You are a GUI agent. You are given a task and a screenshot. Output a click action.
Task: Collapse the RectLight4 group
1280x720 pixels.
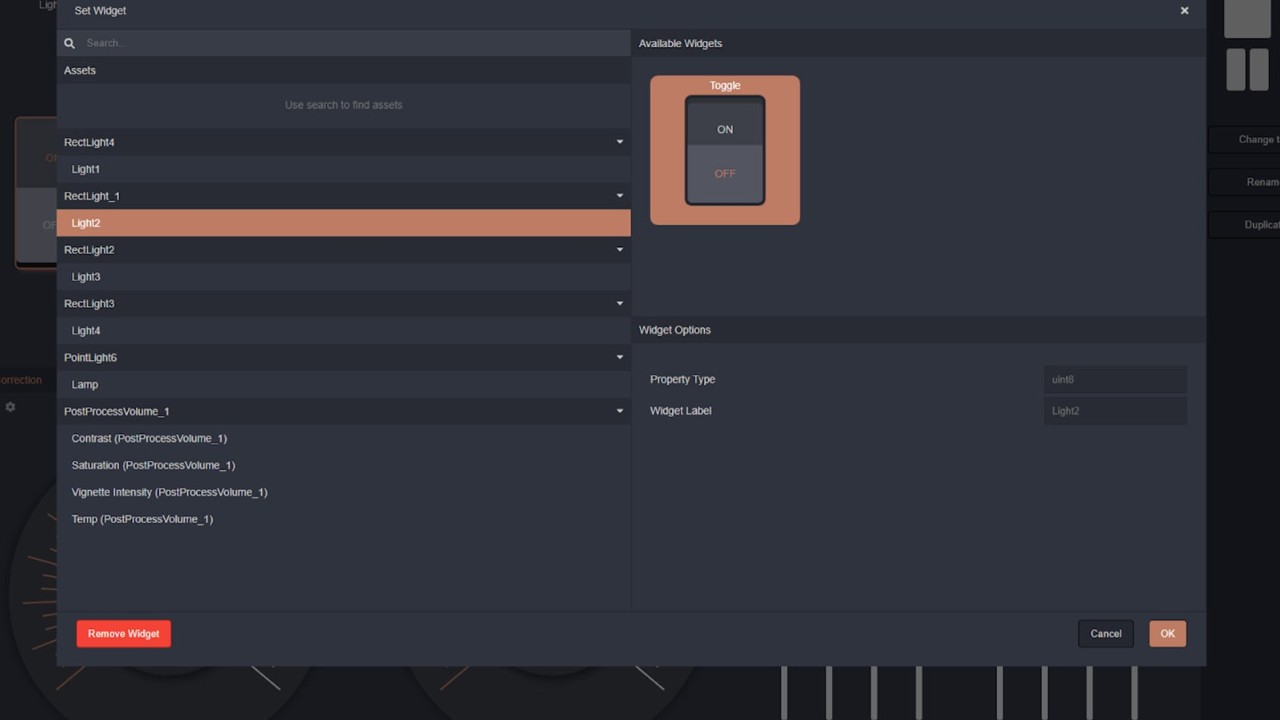pyautogui.click(x=619, y=142)
